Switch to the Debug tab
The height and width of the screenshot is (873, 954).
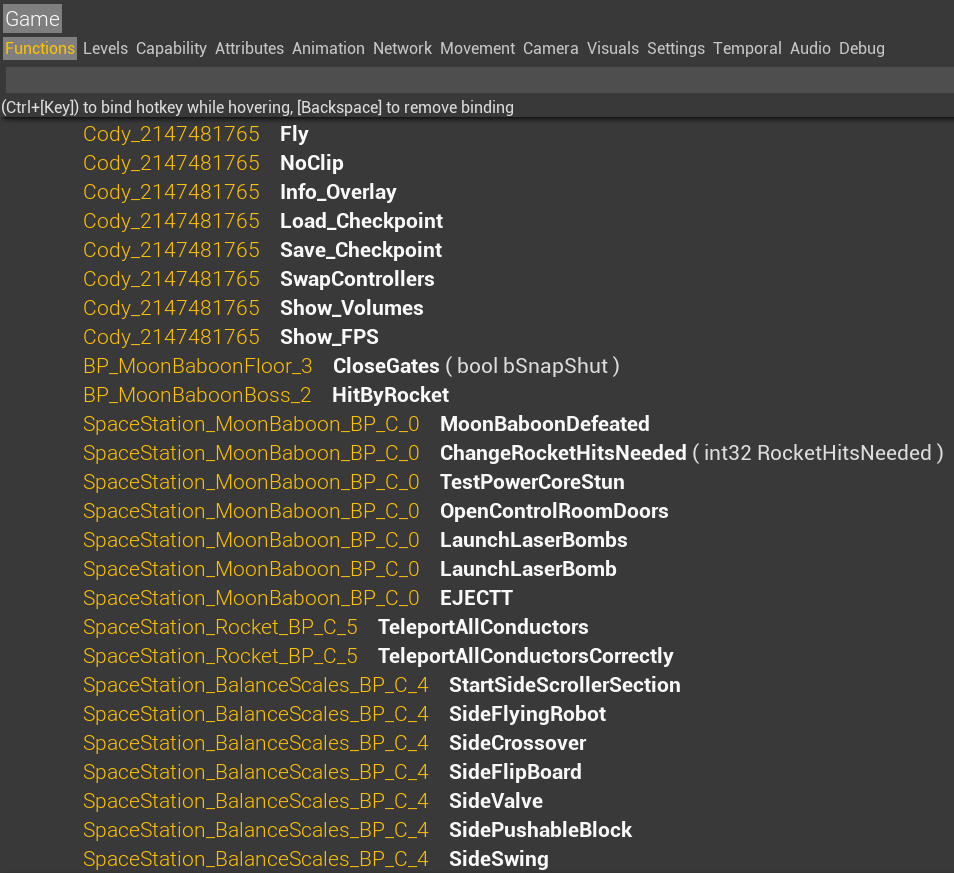[x=862, y=48]
